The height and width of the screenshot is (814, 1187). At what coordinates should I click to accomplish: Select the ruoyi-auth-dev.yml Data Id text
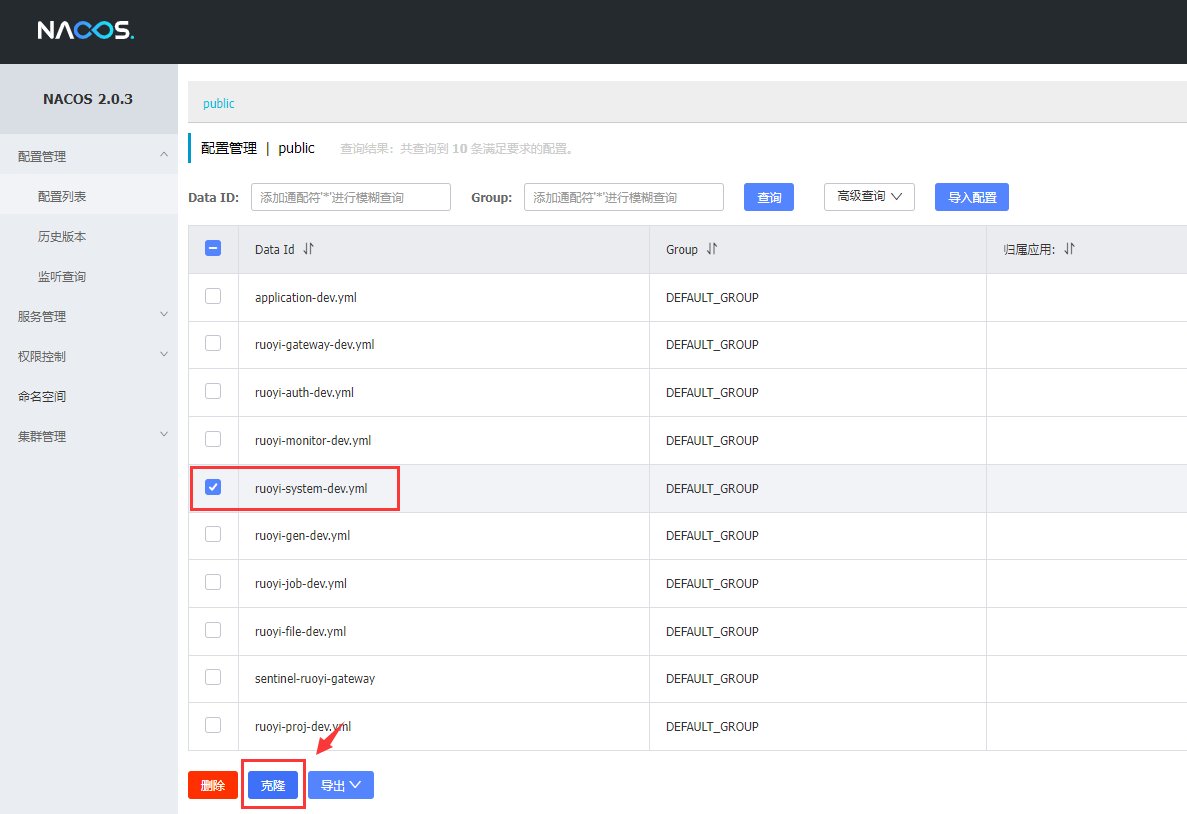[x=304, y=392]
